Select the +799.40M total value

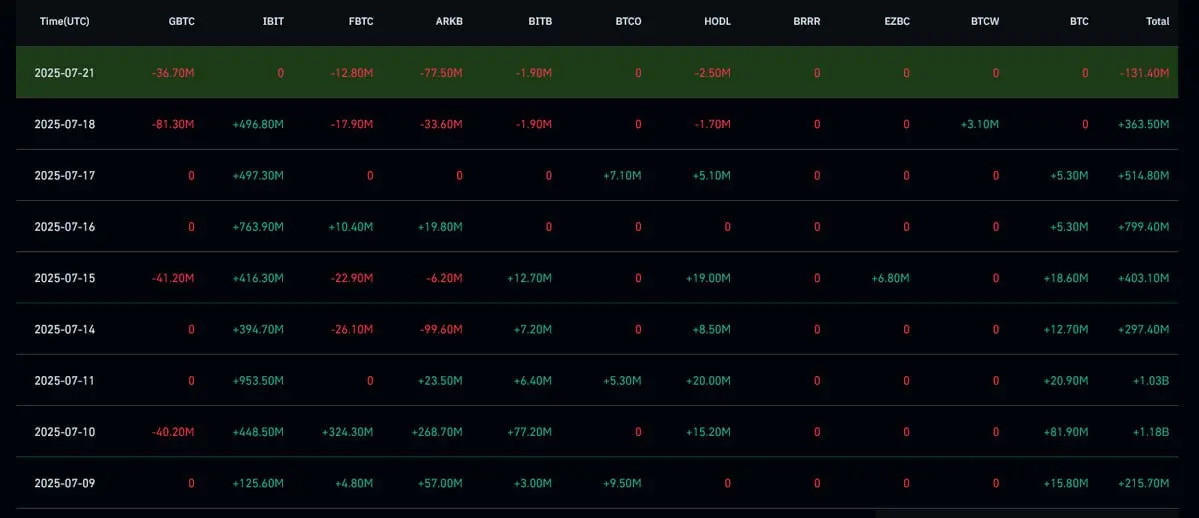click(1143, 226)
